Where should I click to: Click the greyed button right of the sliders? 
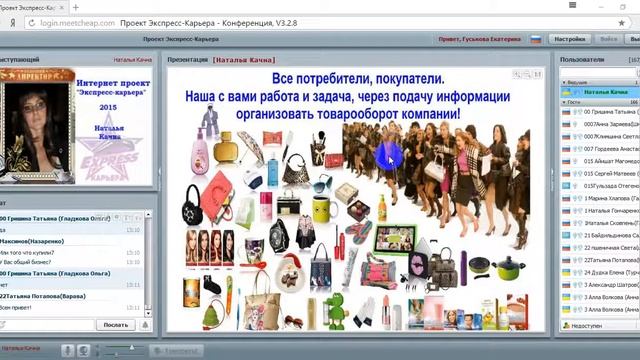point(176,351)
